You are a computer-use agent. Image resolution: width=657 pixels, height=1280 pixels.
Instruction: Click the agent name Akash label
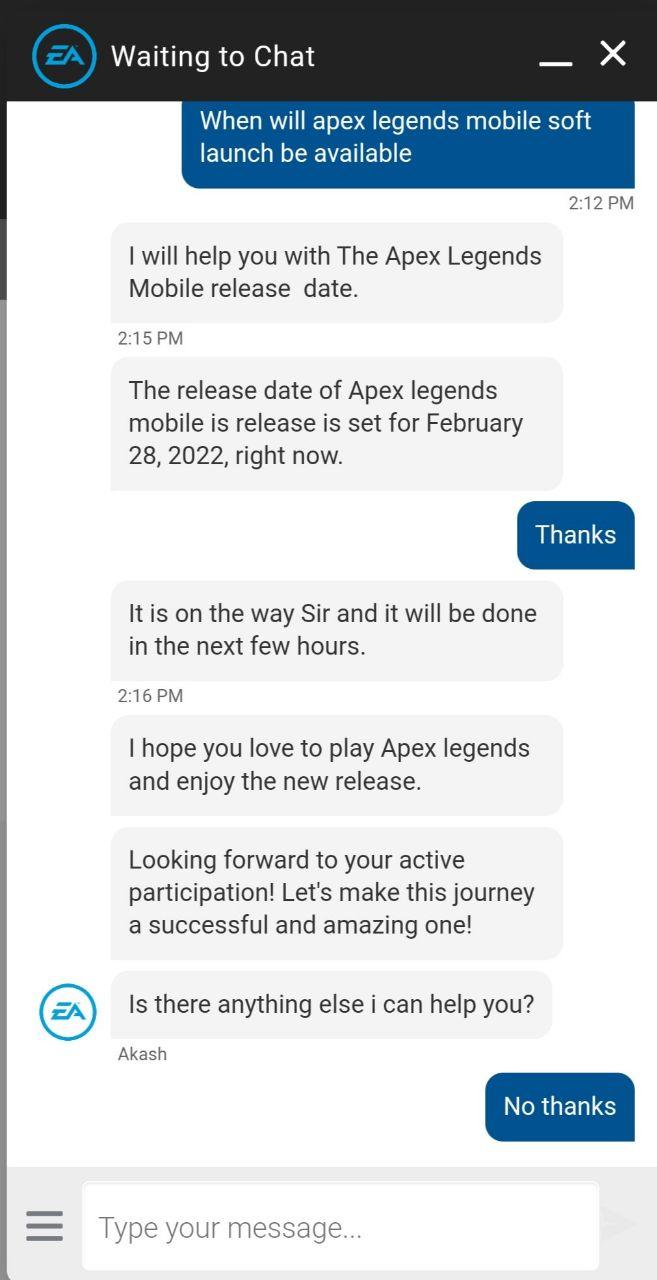click(142, 1054)
